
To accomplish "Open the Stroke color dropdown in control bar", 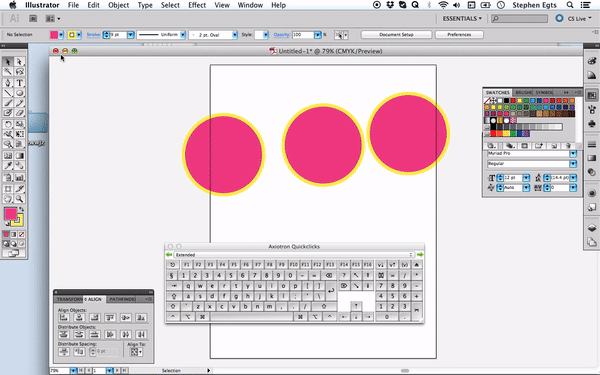I will coord(79,35).
